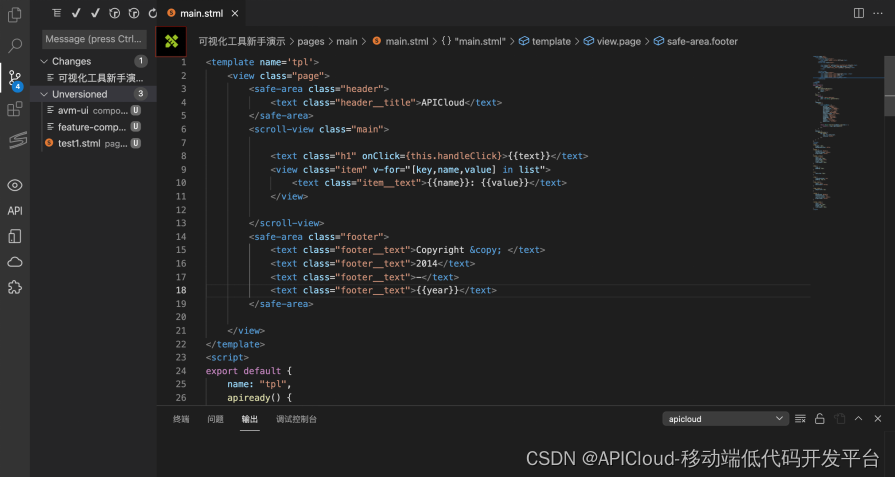Open the view.page breadcrumb
Screen dimensions: 895x478
pyautogui.click(x=612, y=41)
